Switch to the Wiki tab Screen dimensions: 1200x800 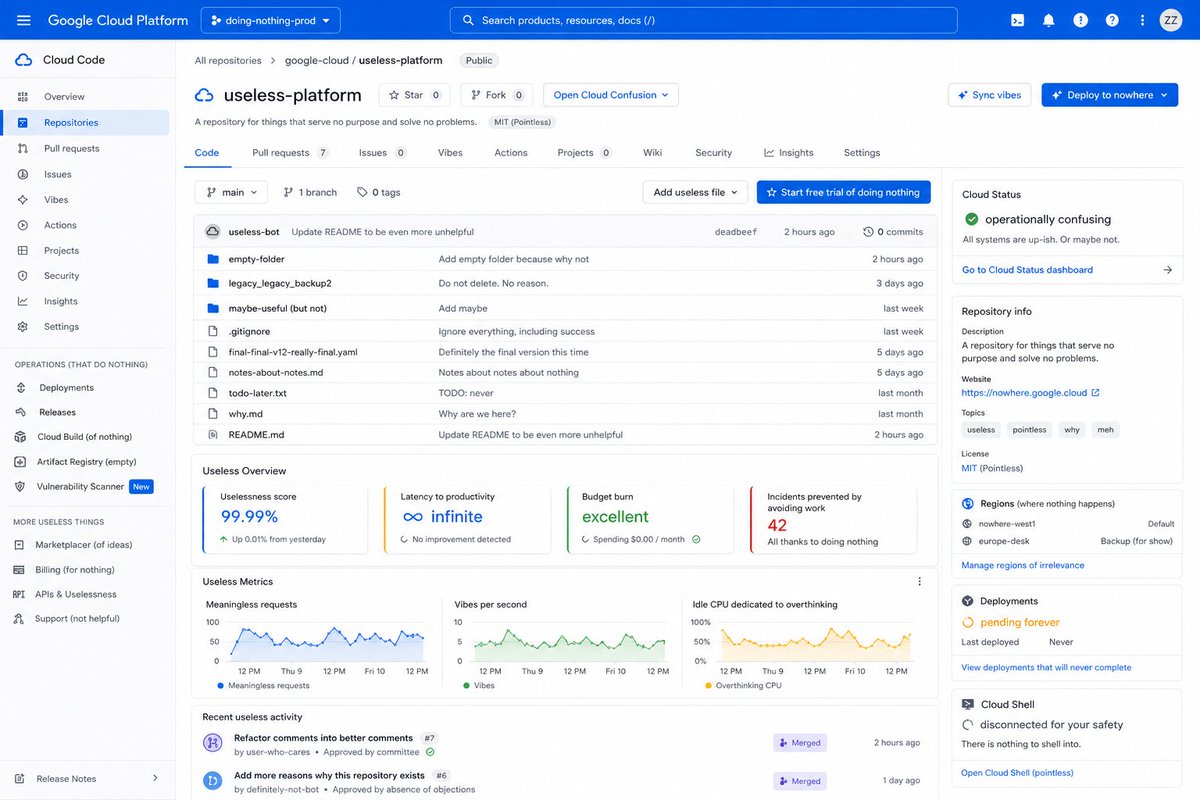click(653, 153)
